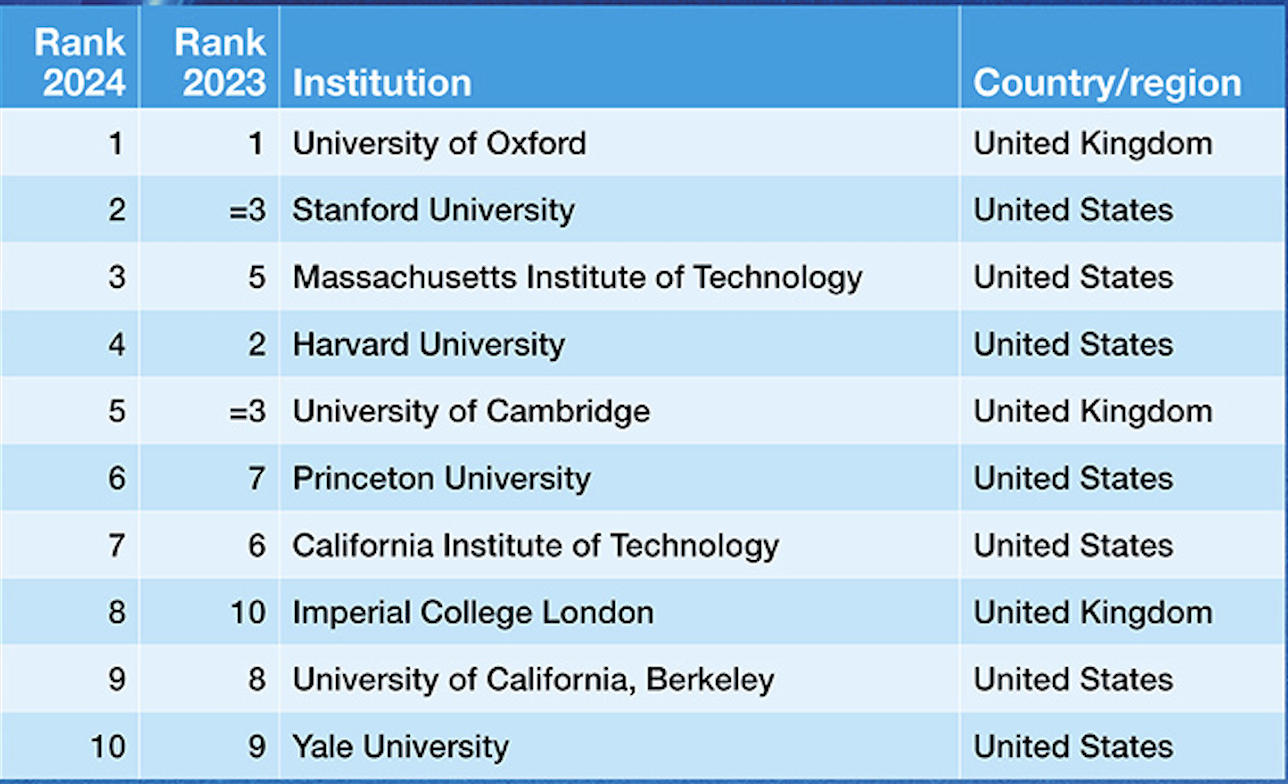Click United Kingdom in Oxford's row
Viewport: 1288px width, 784px height.
(x=1092, y=143)
